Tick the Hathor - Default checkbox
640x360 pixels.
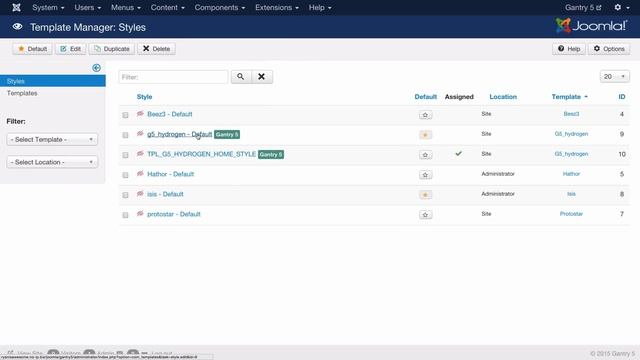[125, 175]
